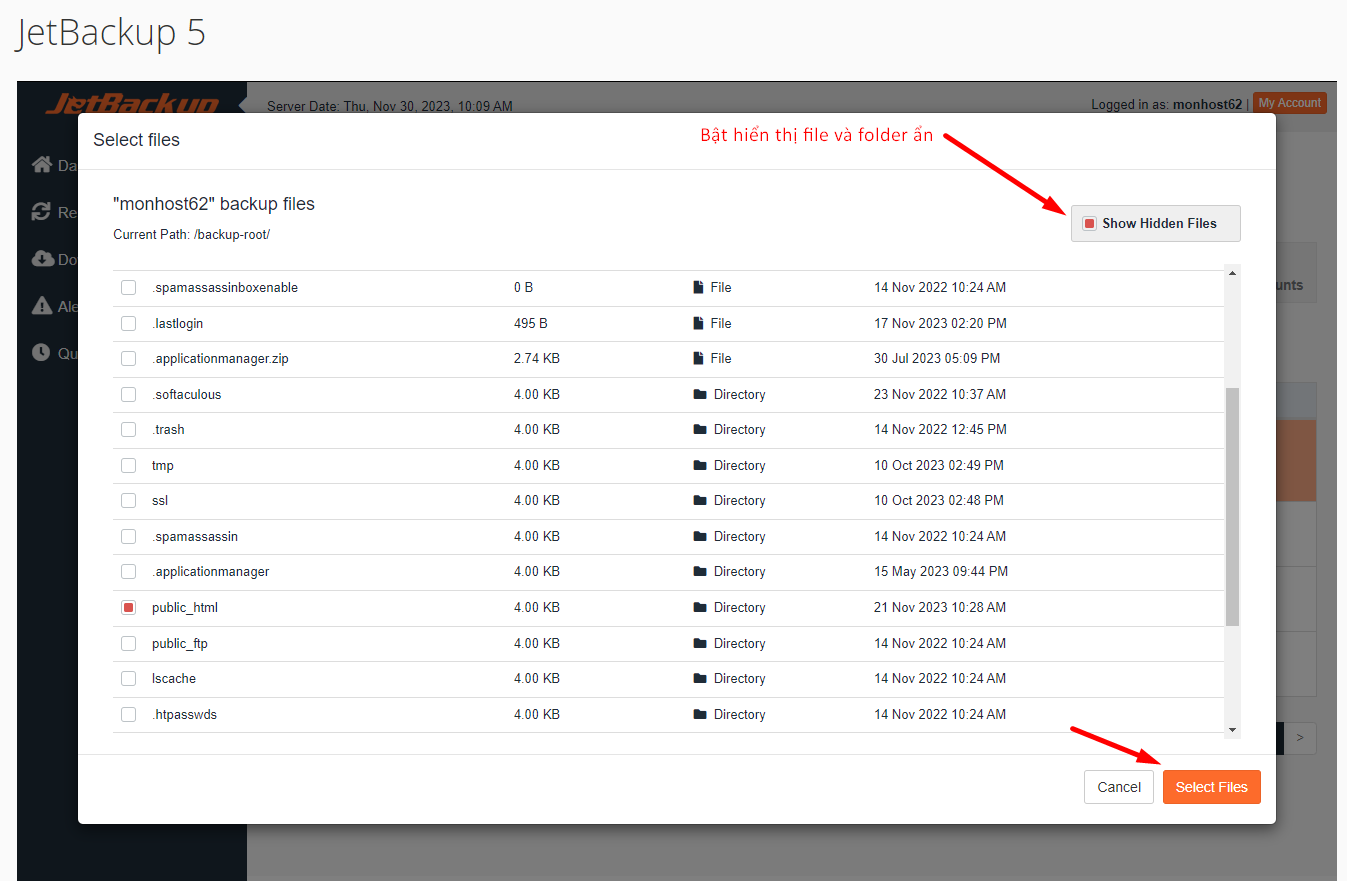Open the .htpasswds directory name
Screen dimensions: 1347x881
coord(184,714)
